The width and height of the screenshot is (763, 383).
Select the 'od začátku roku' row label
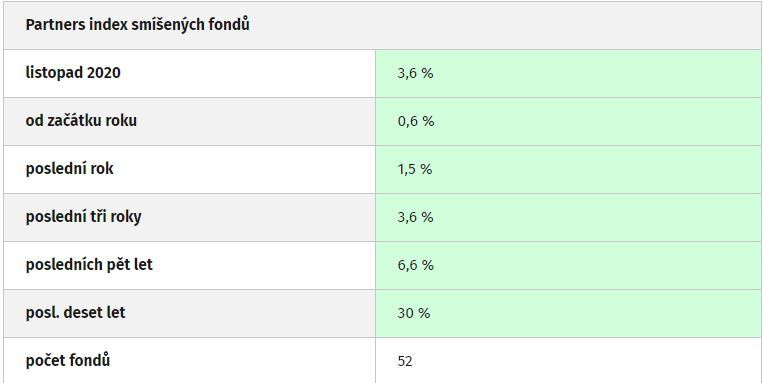point(81,120)
